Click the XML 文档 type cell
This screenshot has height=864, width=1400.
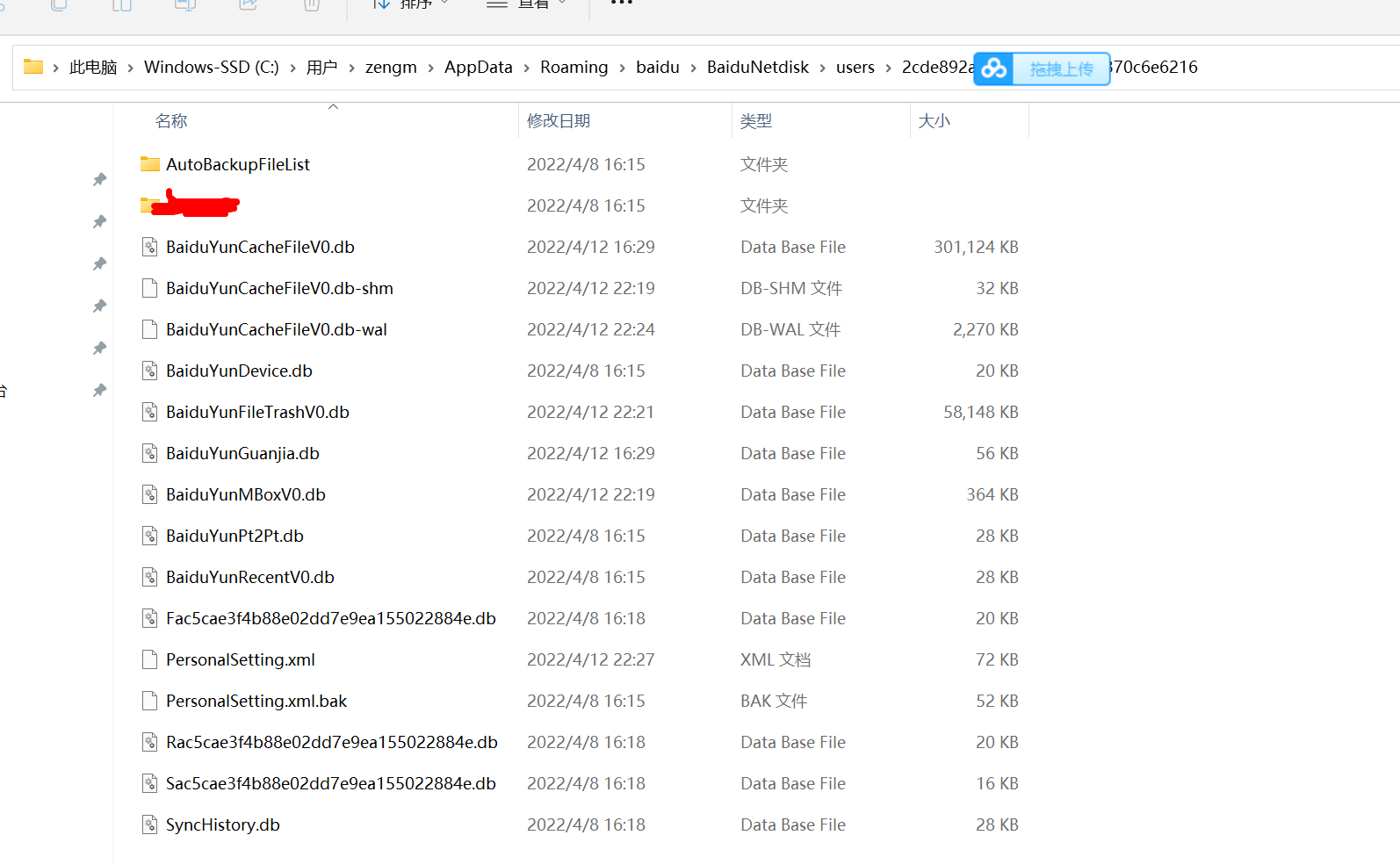pos(776,659)
